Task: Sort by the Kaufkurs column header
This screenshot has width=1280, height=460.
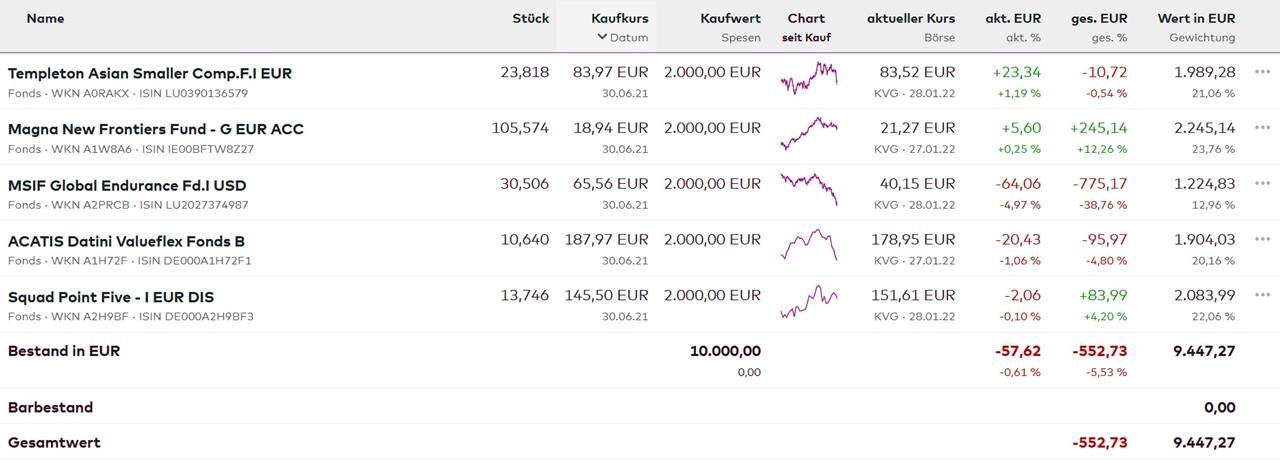Action: tap(619, 18)
